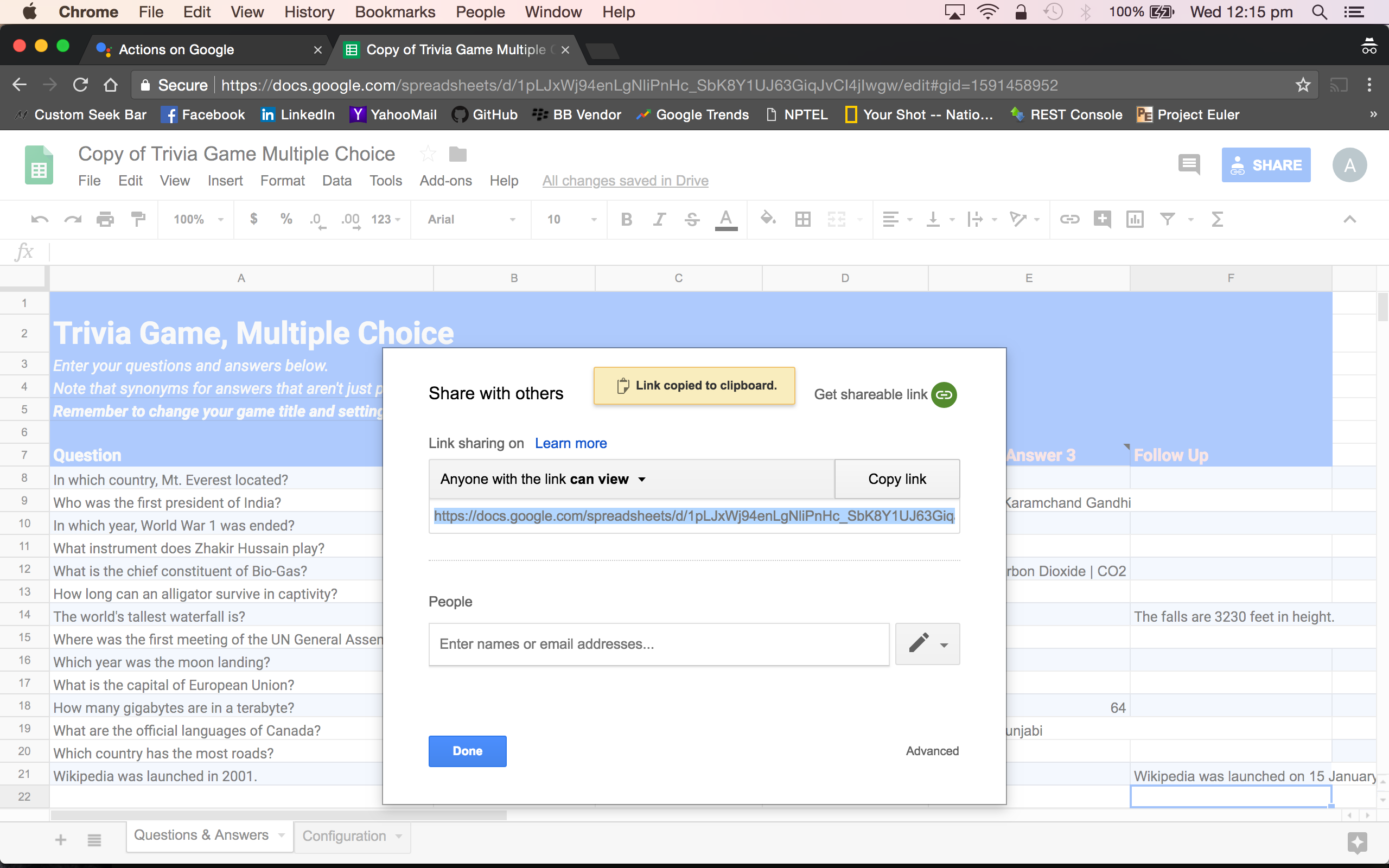Open 'Anyone with the link can view' dropdown
Viewport: 1389px width, 868px height.
(543, 479)
